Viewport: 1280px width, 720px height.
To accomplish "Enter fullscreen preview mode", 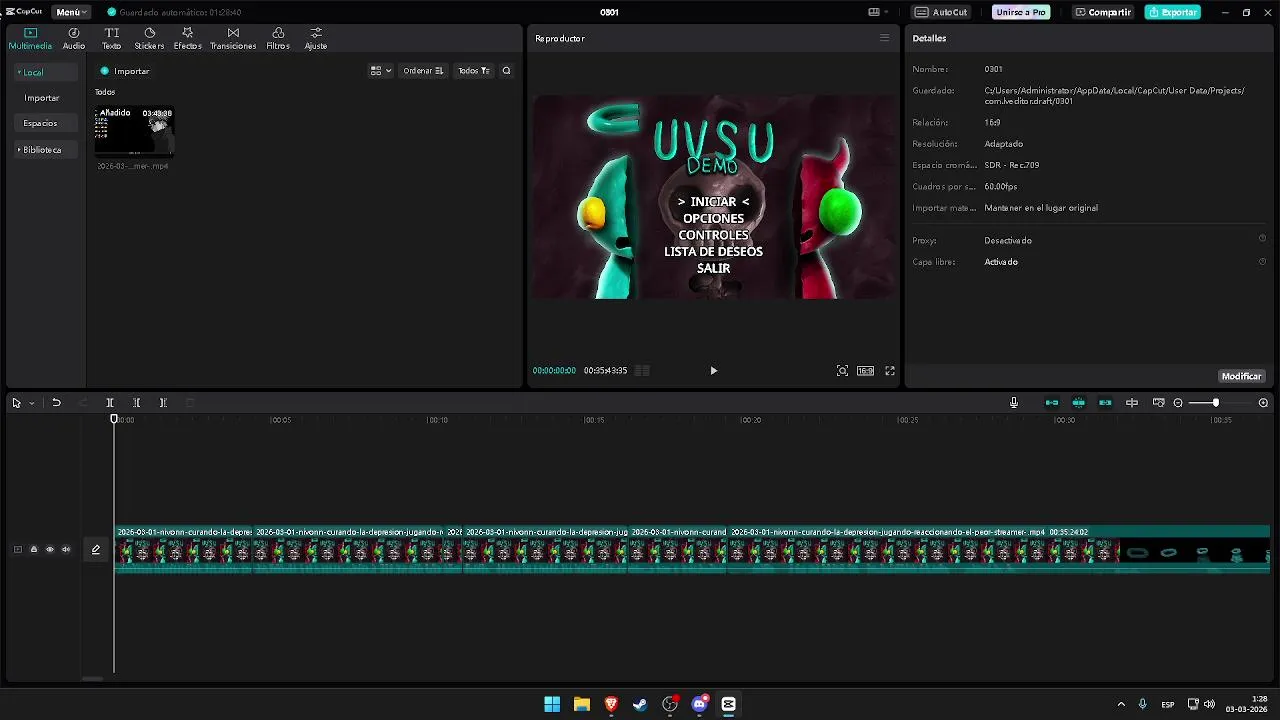I will [x=890, y=371].
